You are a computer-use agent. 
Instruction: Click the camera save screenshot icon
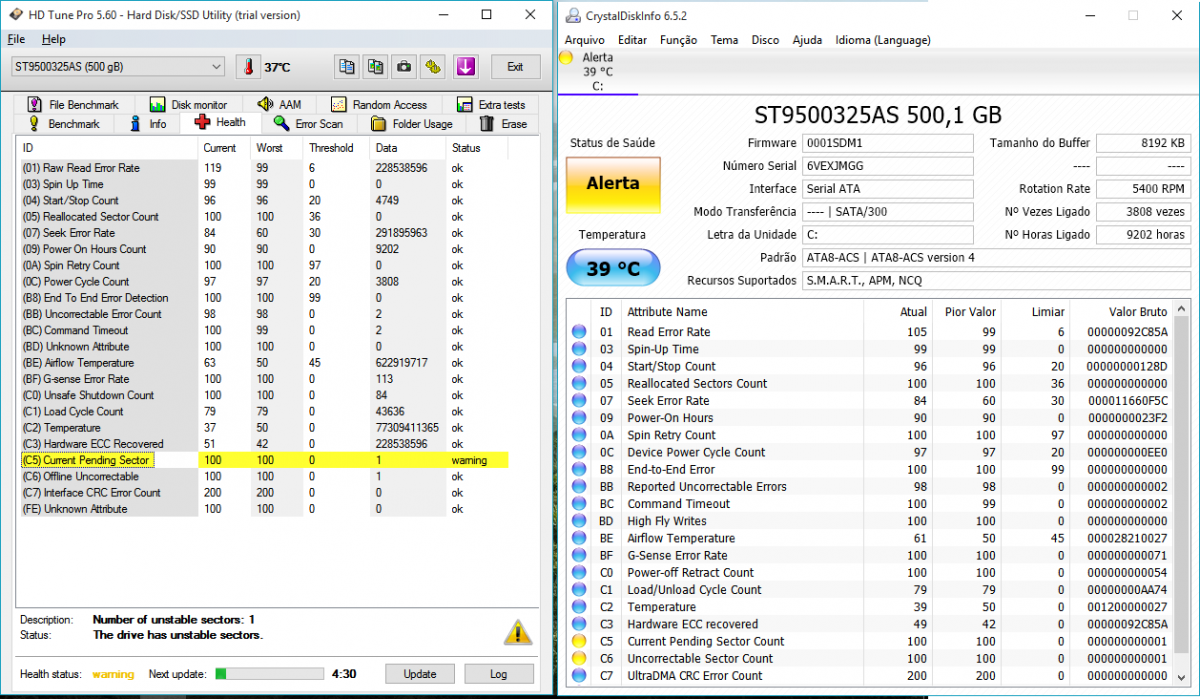click(403, 67)
